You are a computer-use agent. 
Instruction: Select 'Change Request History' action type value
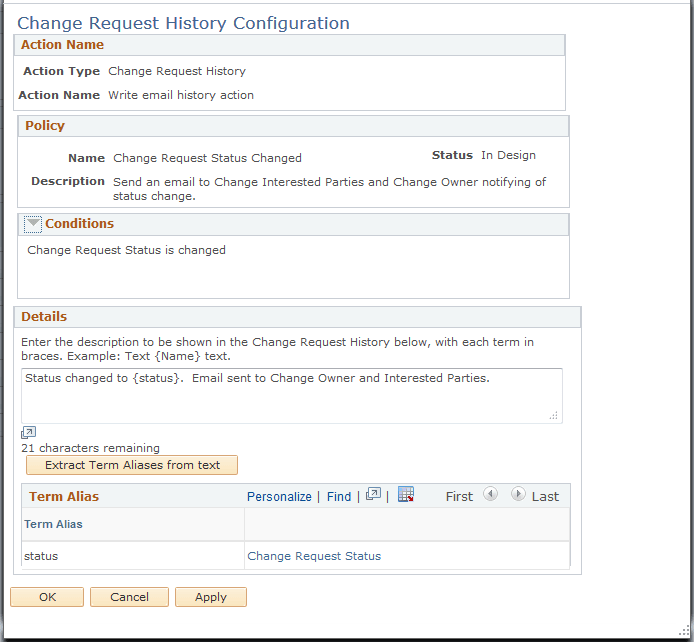(177, 71)
